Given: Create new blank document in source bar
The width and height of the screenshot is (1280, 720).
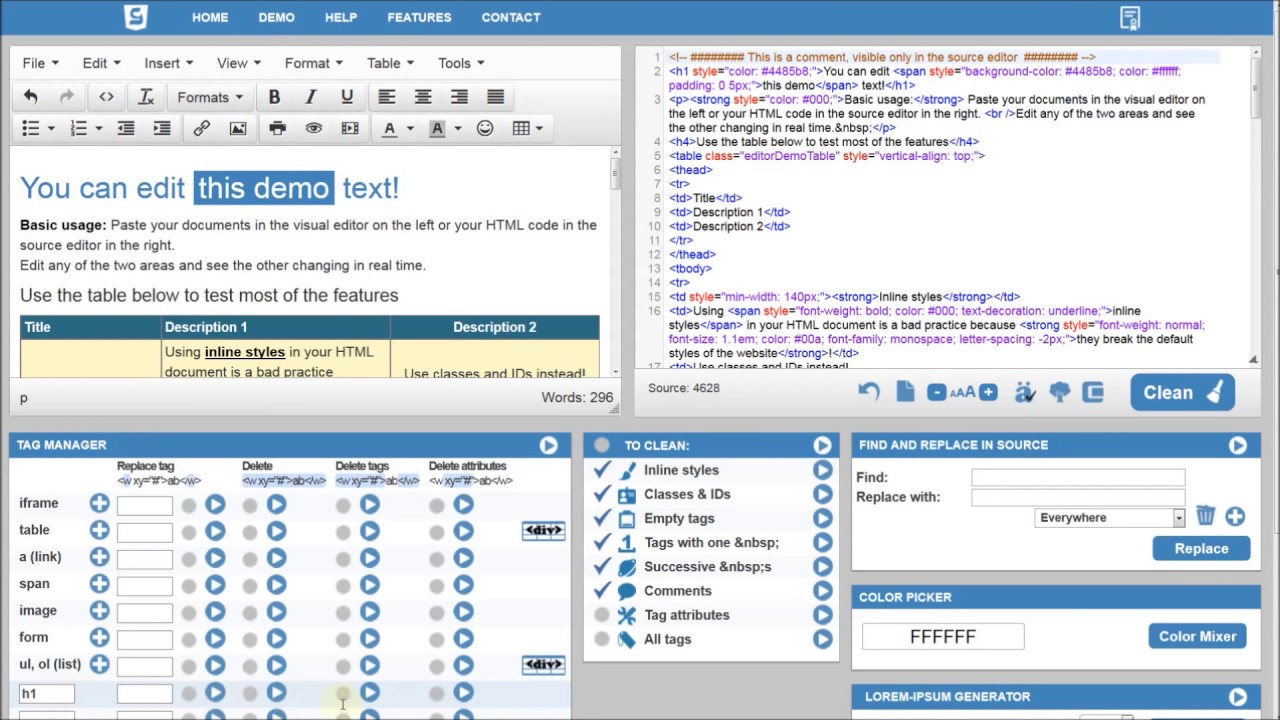Looking at the screenshot, I should (x=906, y=392).
